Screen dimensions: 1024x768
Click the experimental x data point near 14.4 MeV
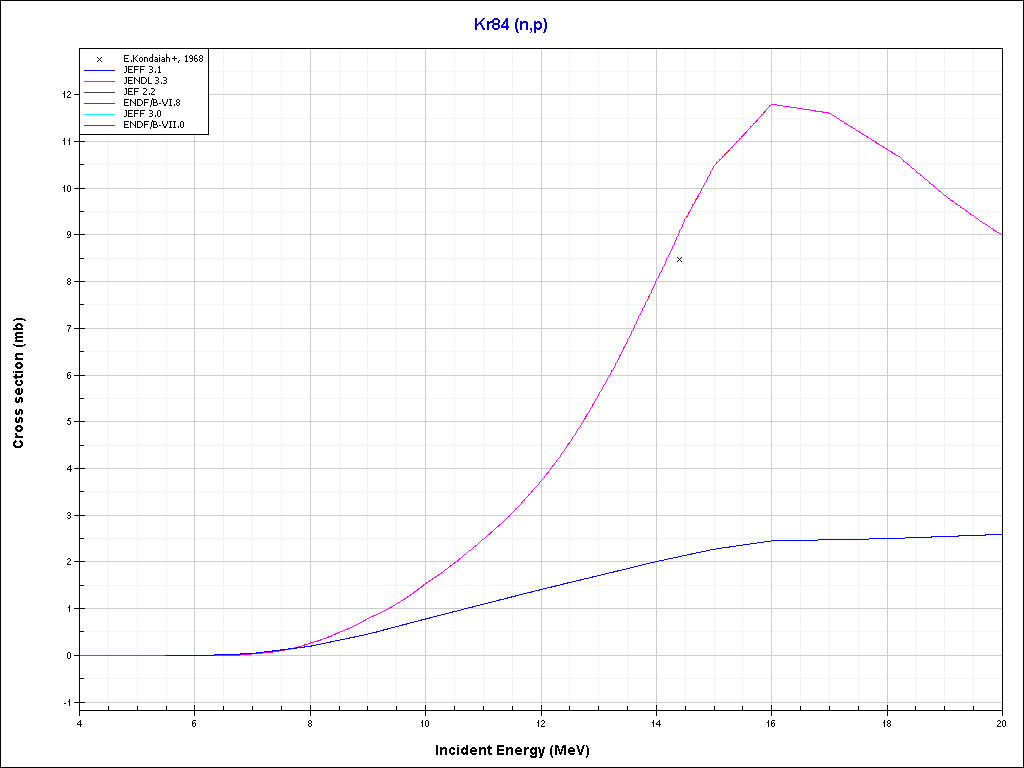pyautogui.click(x=680, y=259)
